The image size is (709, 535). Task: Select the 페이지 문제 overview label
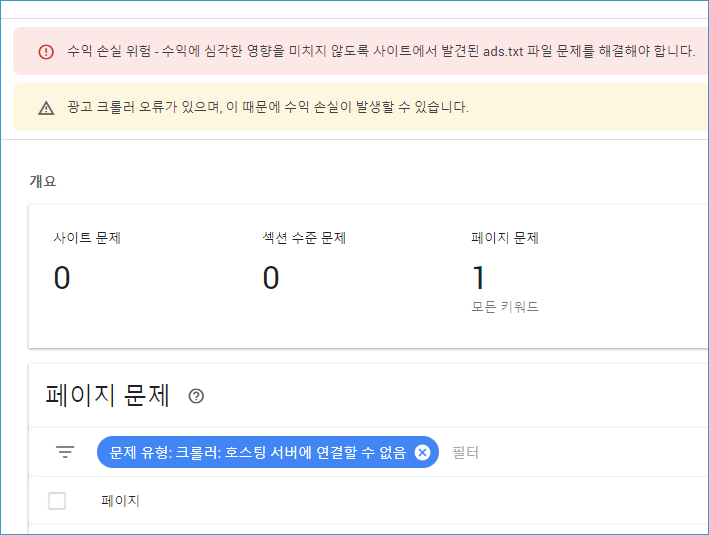(505, 237)
